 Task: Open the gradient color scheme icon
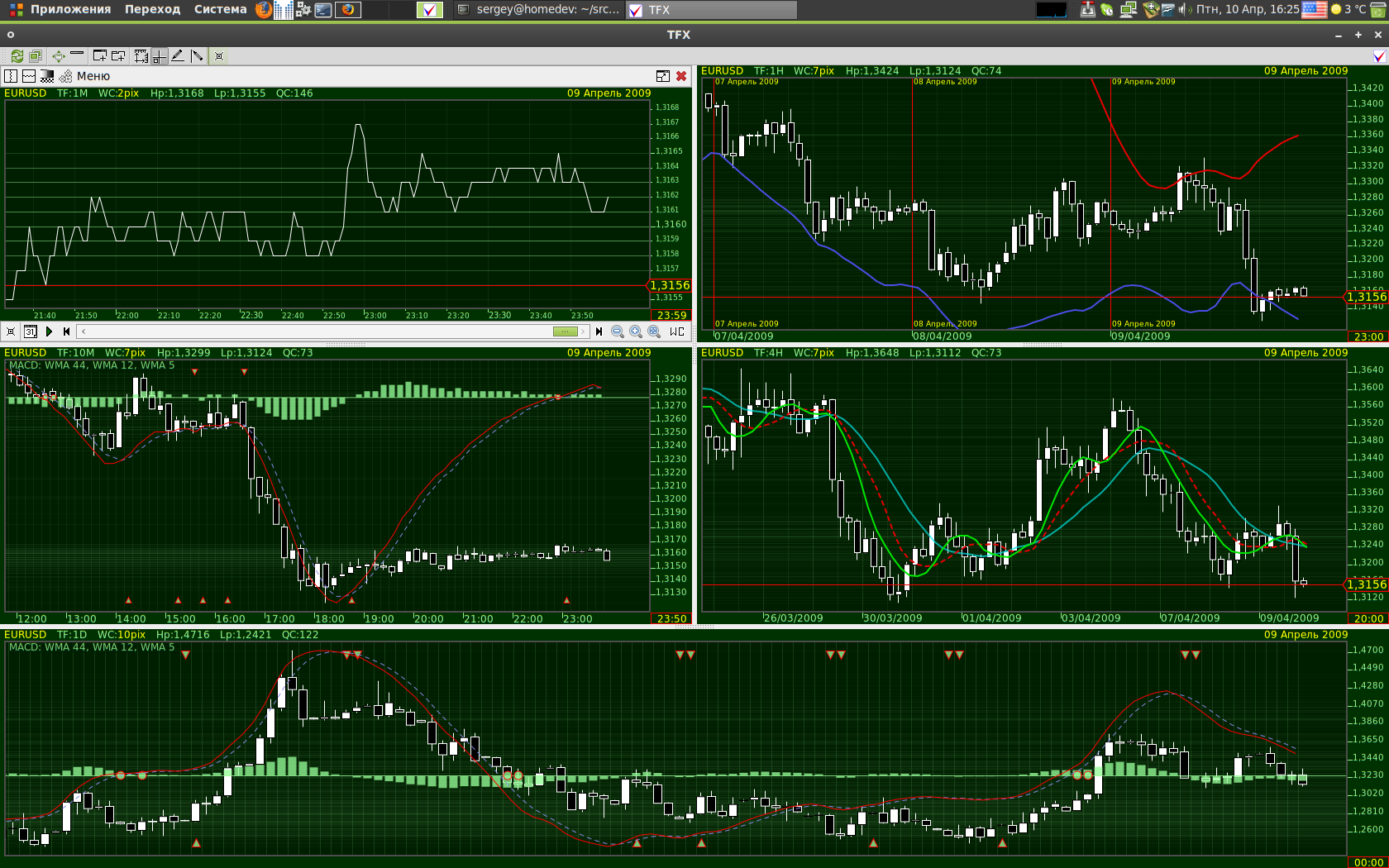click(47, 76)
